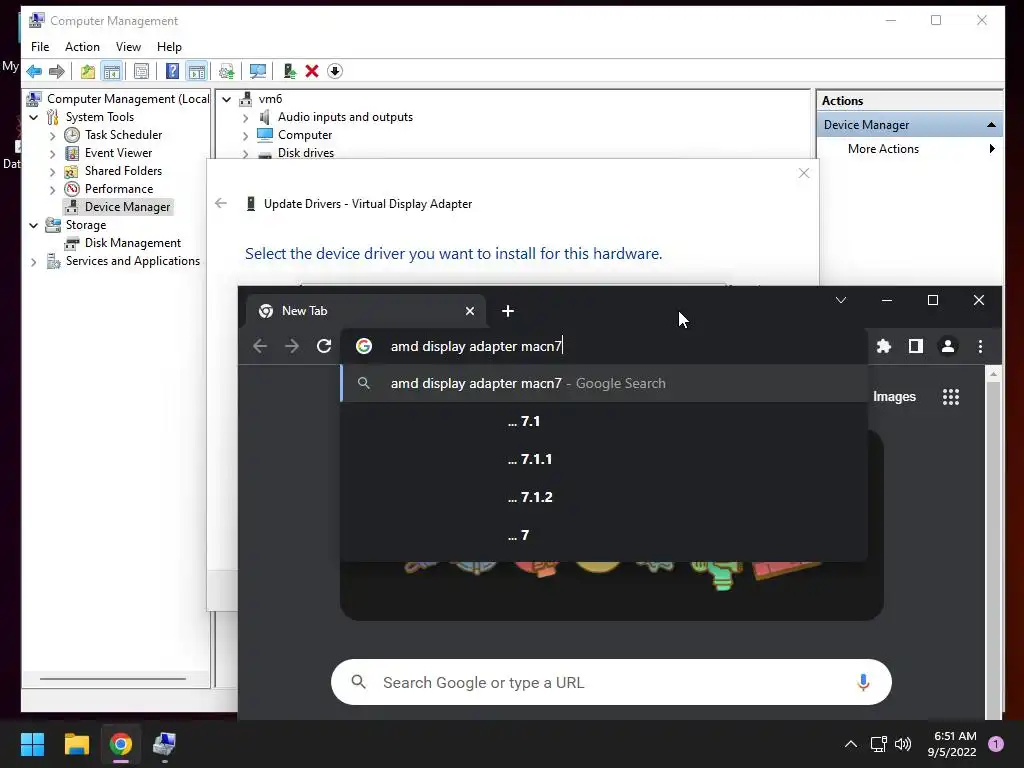Screen dimensions: 1024x768
Task: Open the Help menu
Action: pyautogui.click(x=169, y=47)
